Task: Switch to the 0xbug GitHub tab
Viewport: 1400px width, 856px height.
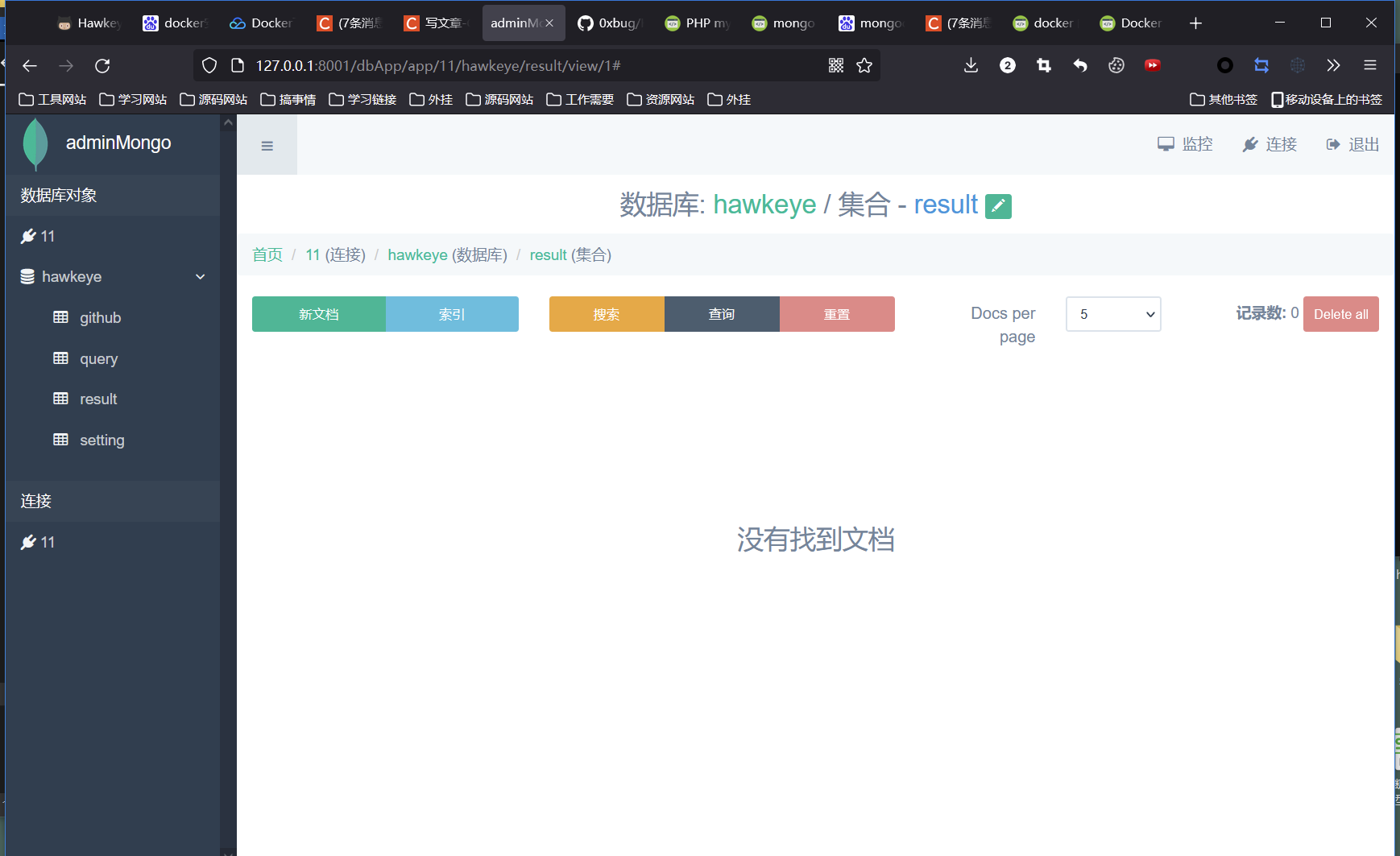Action: coord(610,23)
